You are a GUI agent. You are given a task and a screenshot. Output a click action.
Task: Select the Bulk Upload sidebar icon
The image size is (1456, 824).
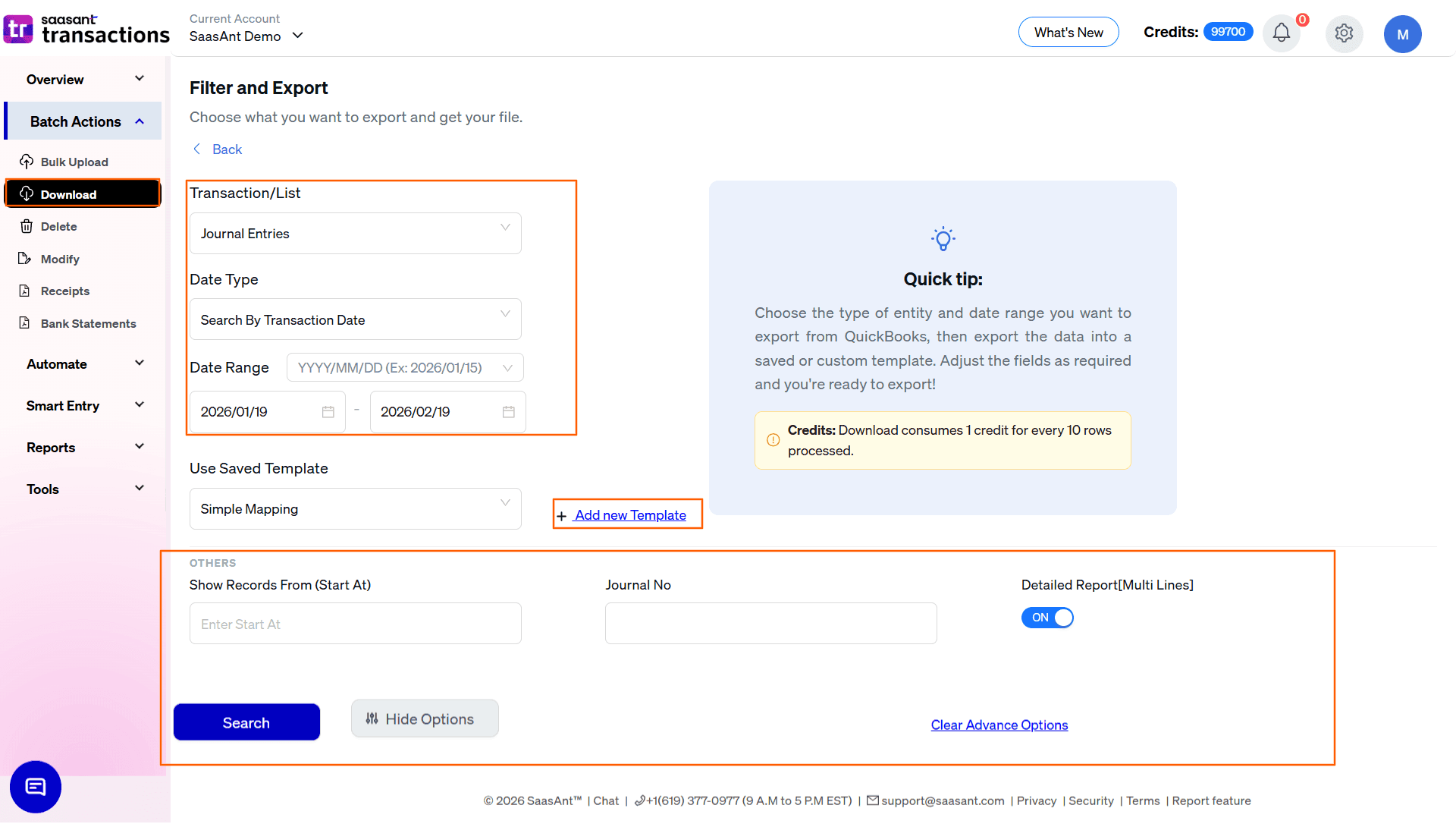point(27,162)
